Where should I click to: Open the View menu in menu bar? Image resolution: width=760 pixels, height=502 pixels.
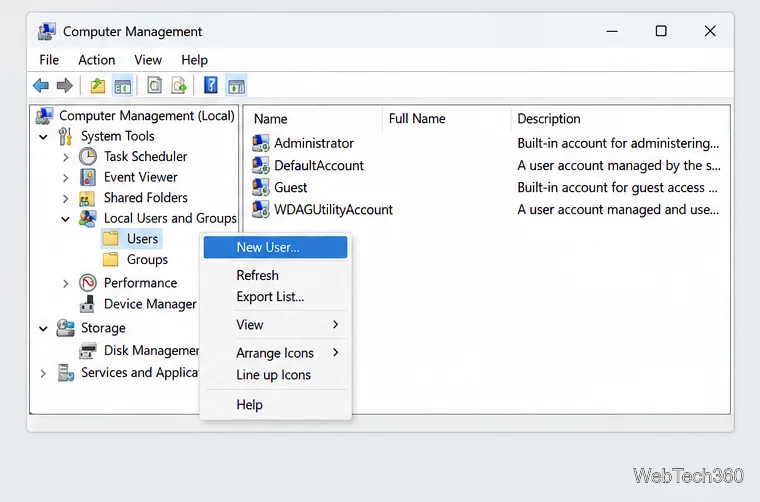148,60
